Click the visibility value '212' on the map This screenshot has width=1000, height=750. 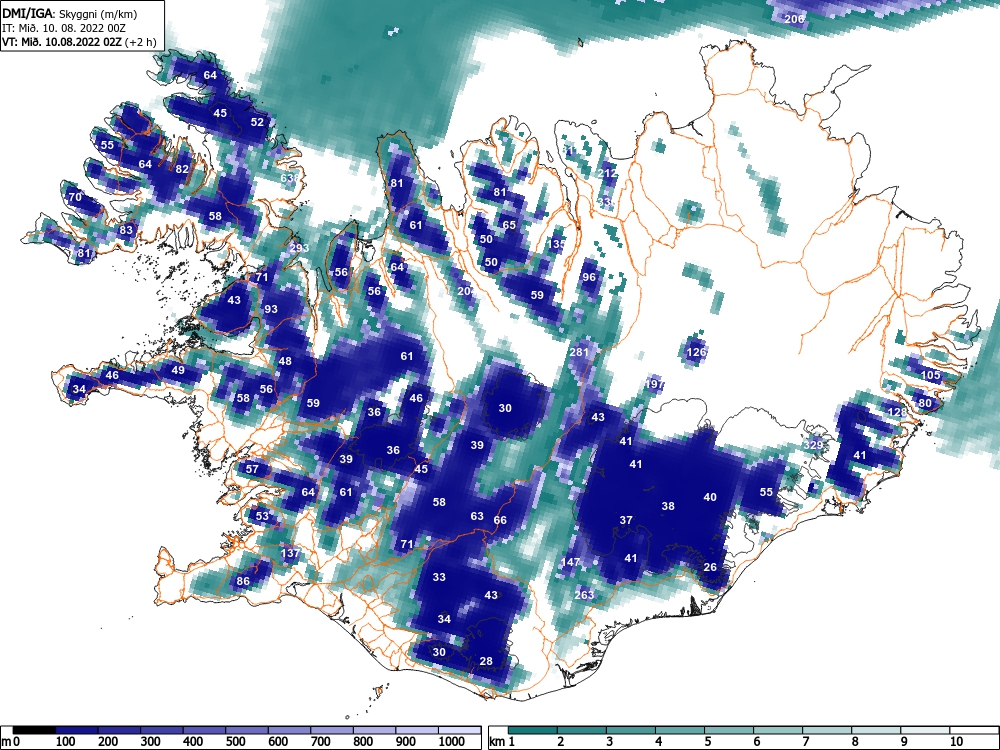tap(608, 173)
